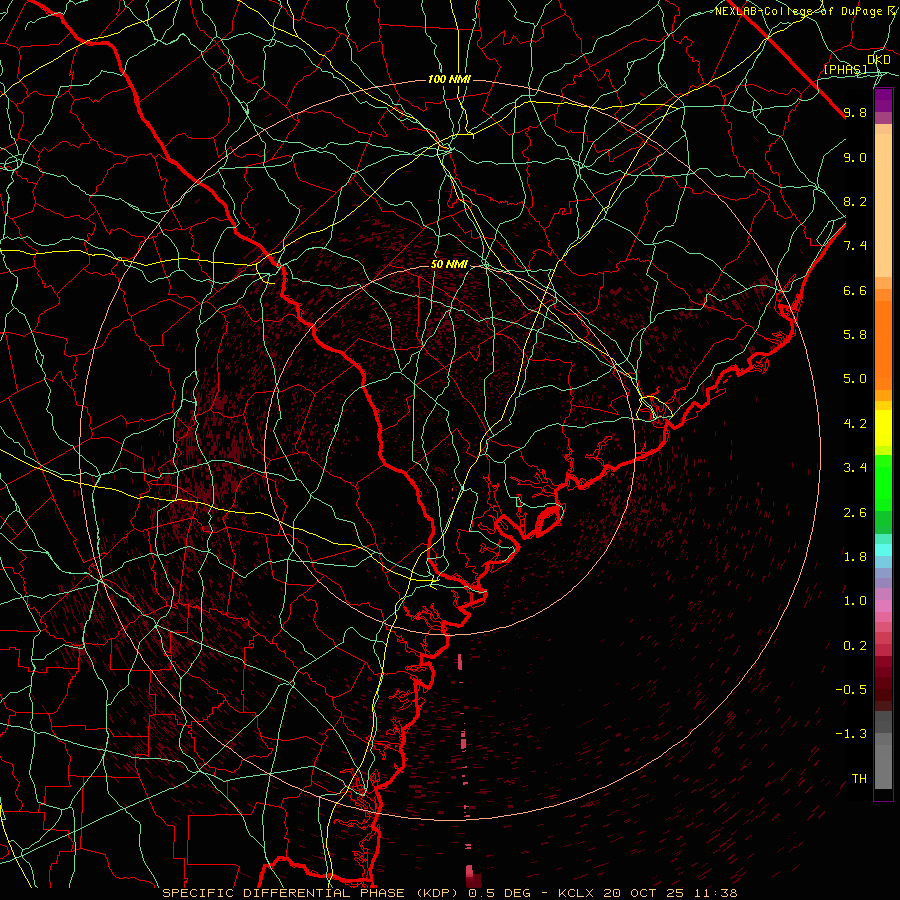Click the 1.8 scale value
This screenshot has height=900, width=900.
coord(855,557)
